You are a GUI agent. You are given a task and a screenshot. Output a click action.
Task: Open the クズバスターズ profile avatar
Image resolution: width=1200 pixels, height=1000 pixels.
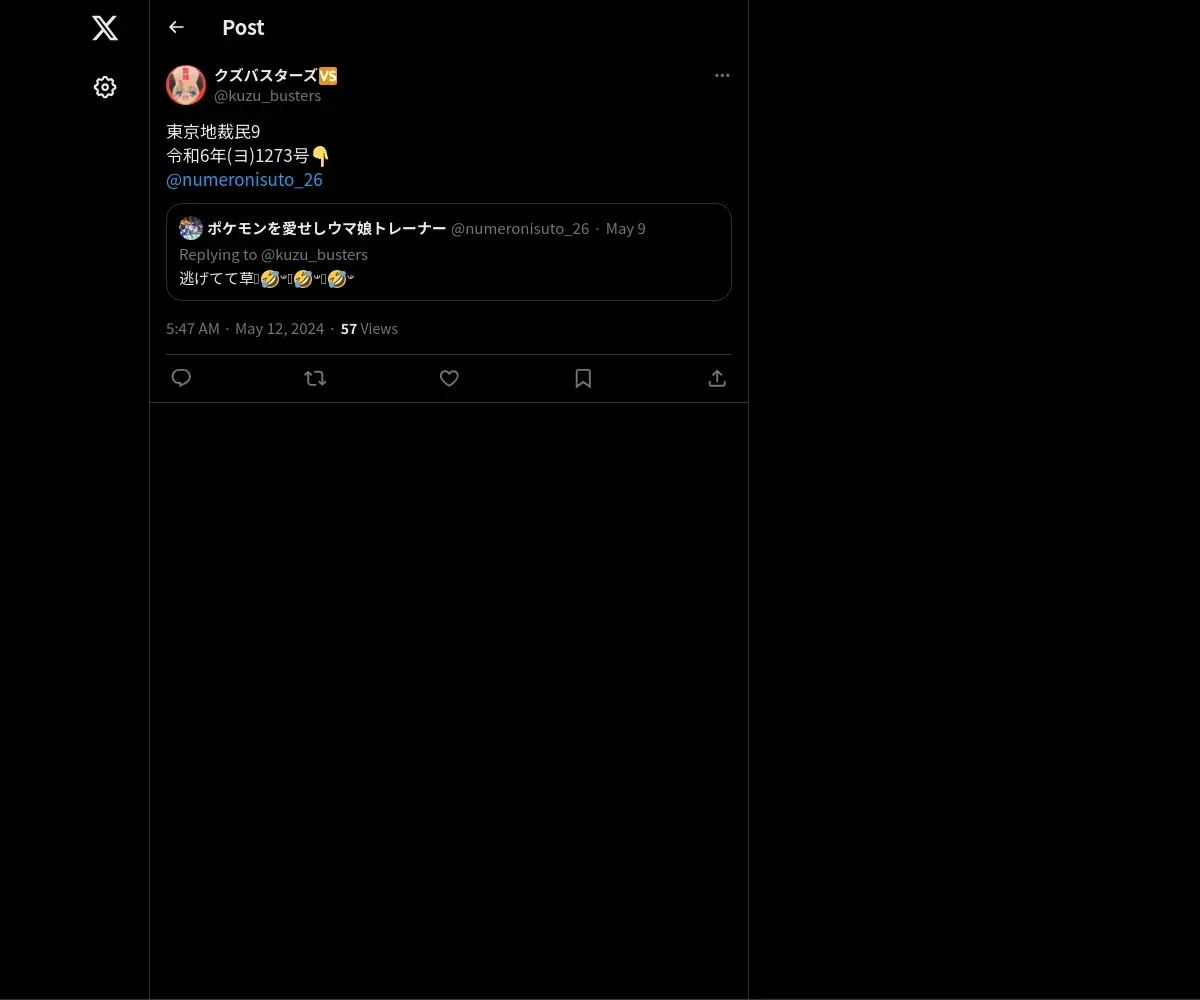186,85
